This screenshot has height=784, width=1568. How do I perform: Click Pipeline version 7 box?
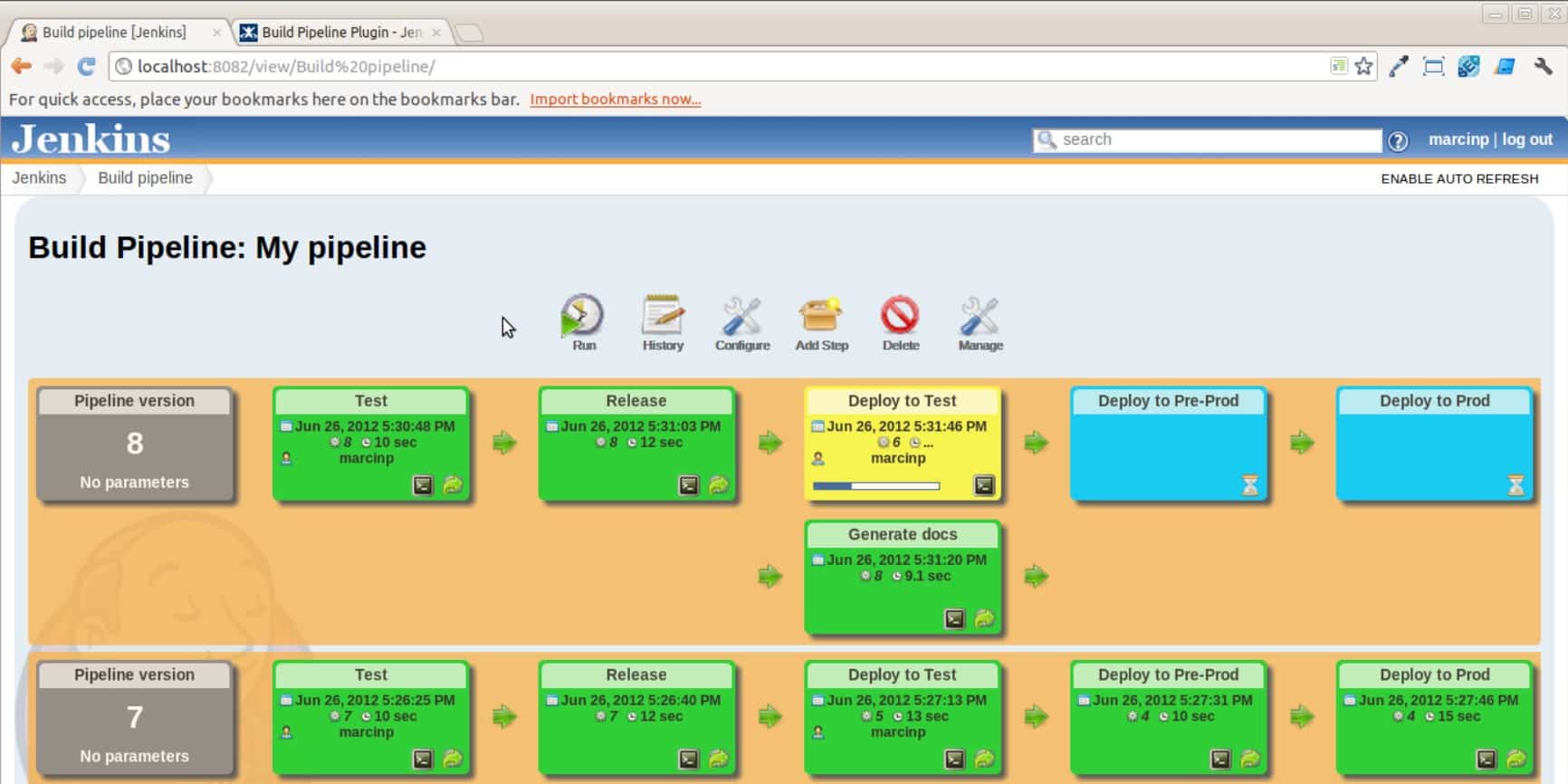coord(135,718)
